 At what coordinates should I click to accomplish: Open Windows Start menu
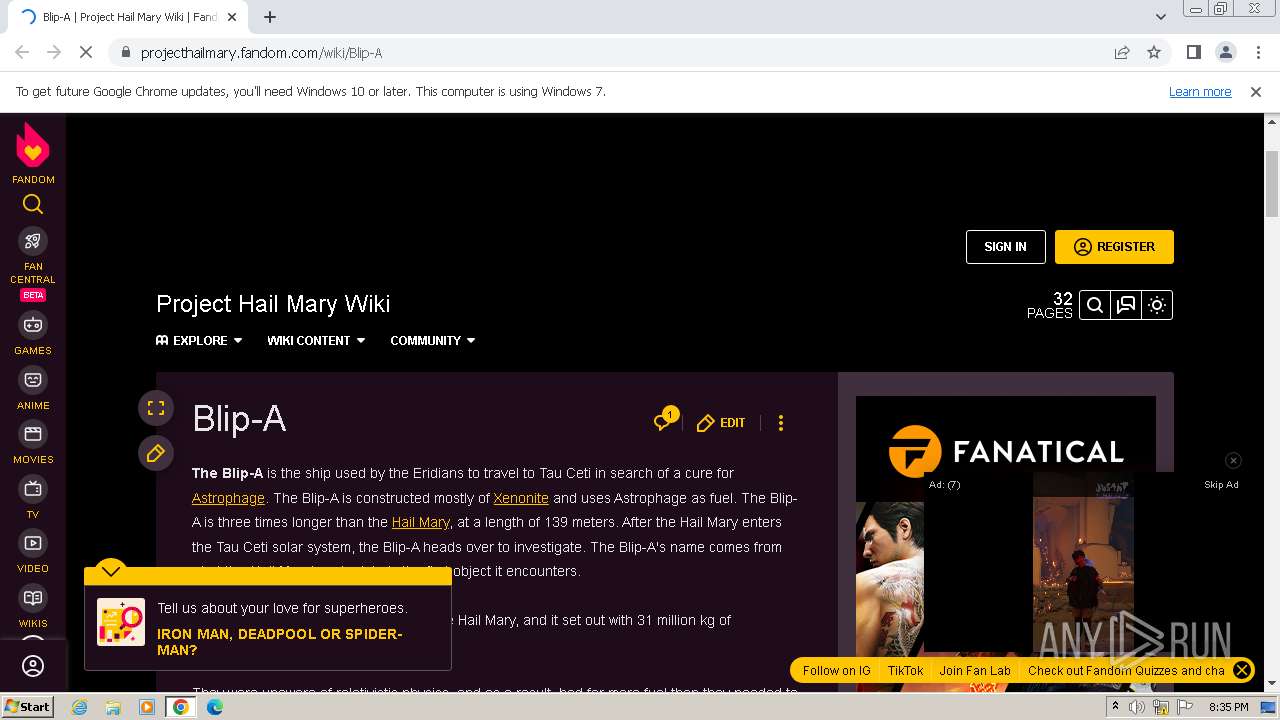[x=28, y=707]
